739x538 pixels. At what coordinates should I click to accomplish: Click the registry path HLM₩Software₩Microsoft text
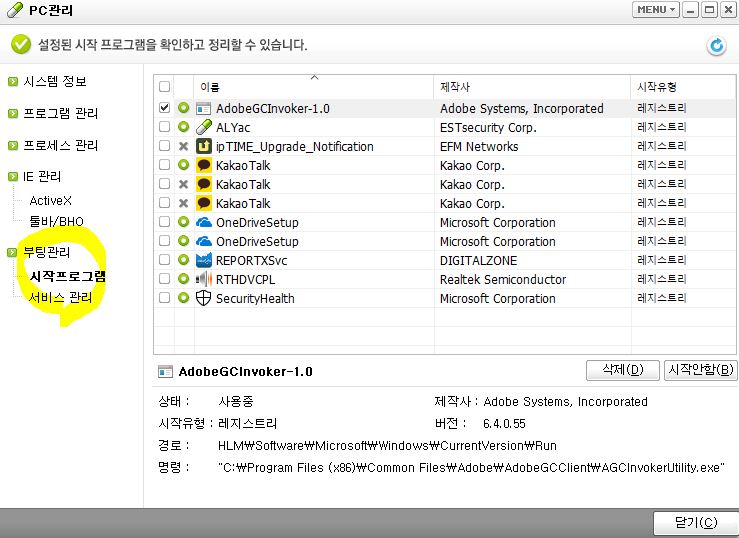(x=387, y=446)
